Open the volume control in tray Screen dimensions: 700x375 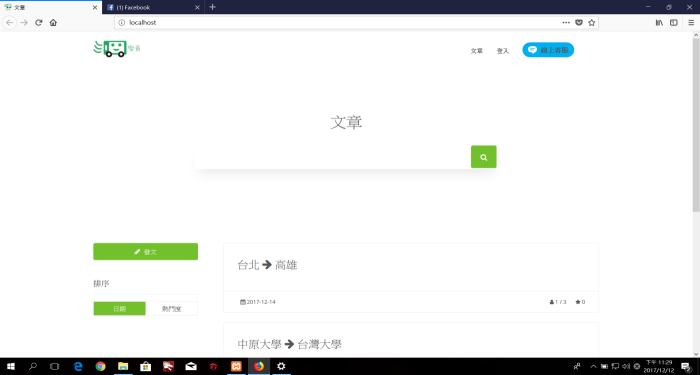[x=626, y=367]
